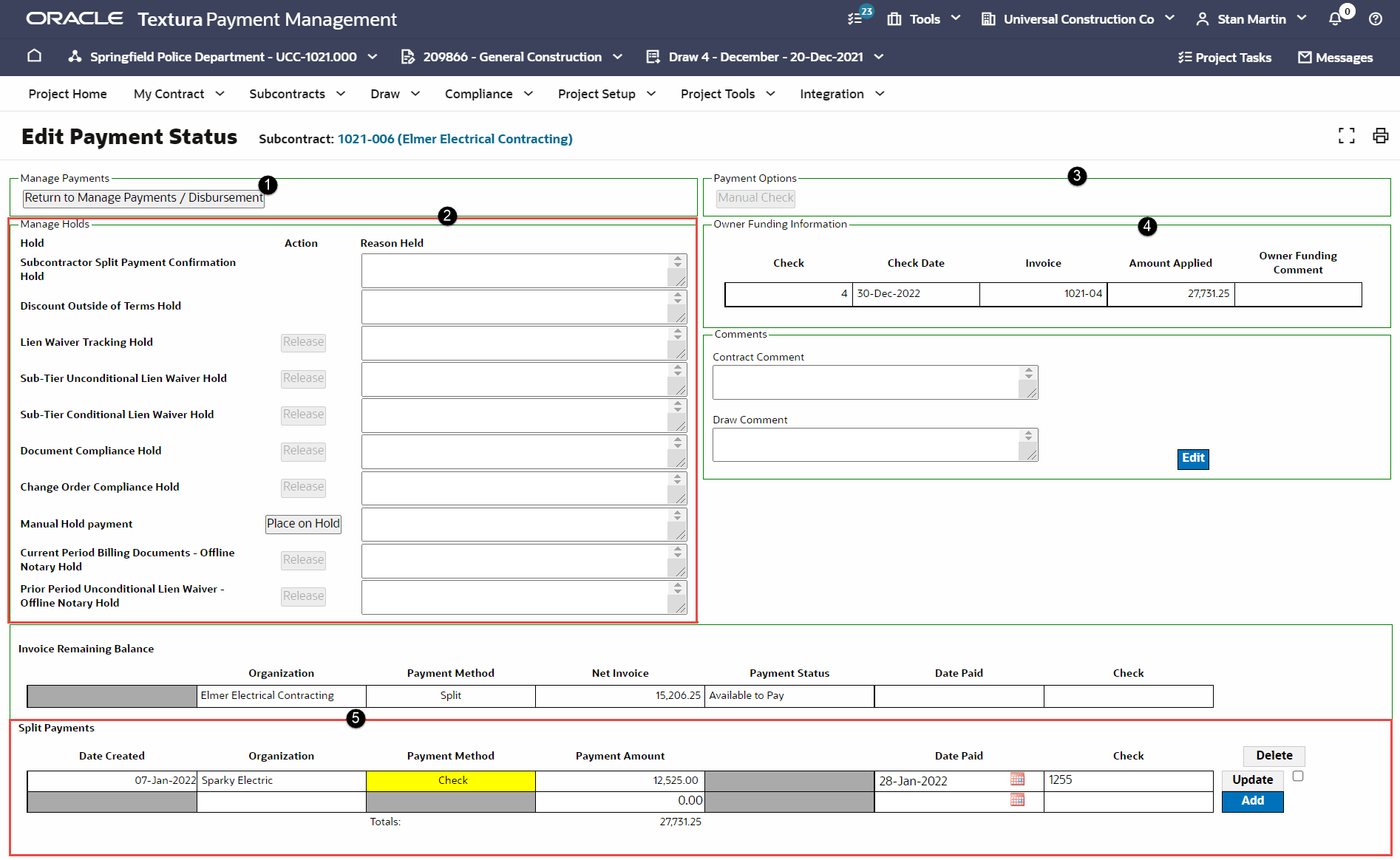
Task: Release Prior Period Unconditional Lien Waiver hold
Action: (x=303, y=596)
